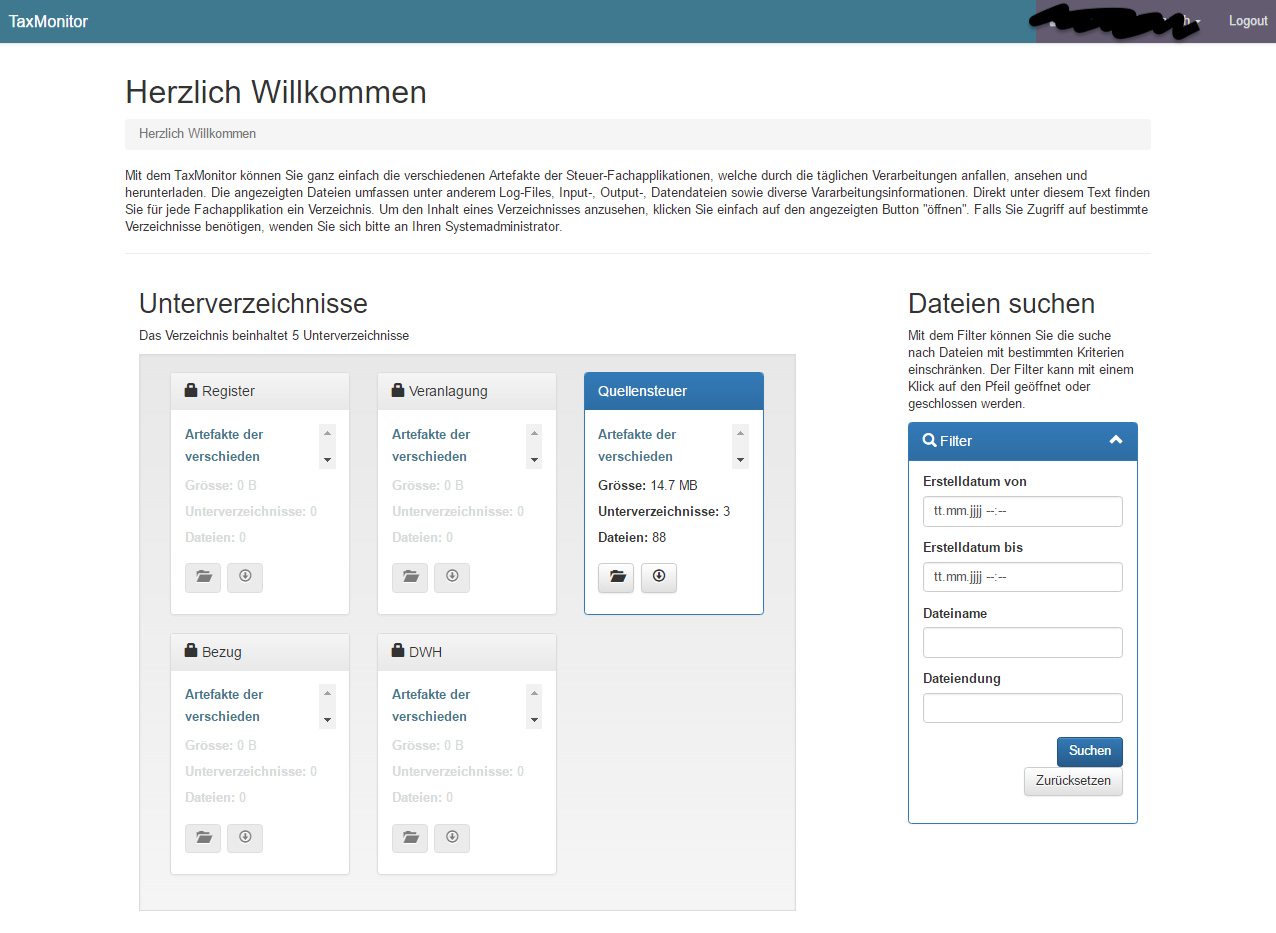Open the Quellensteuer folder icon button
This screenshot has height=933, width=1276.
tap(616, 578)
